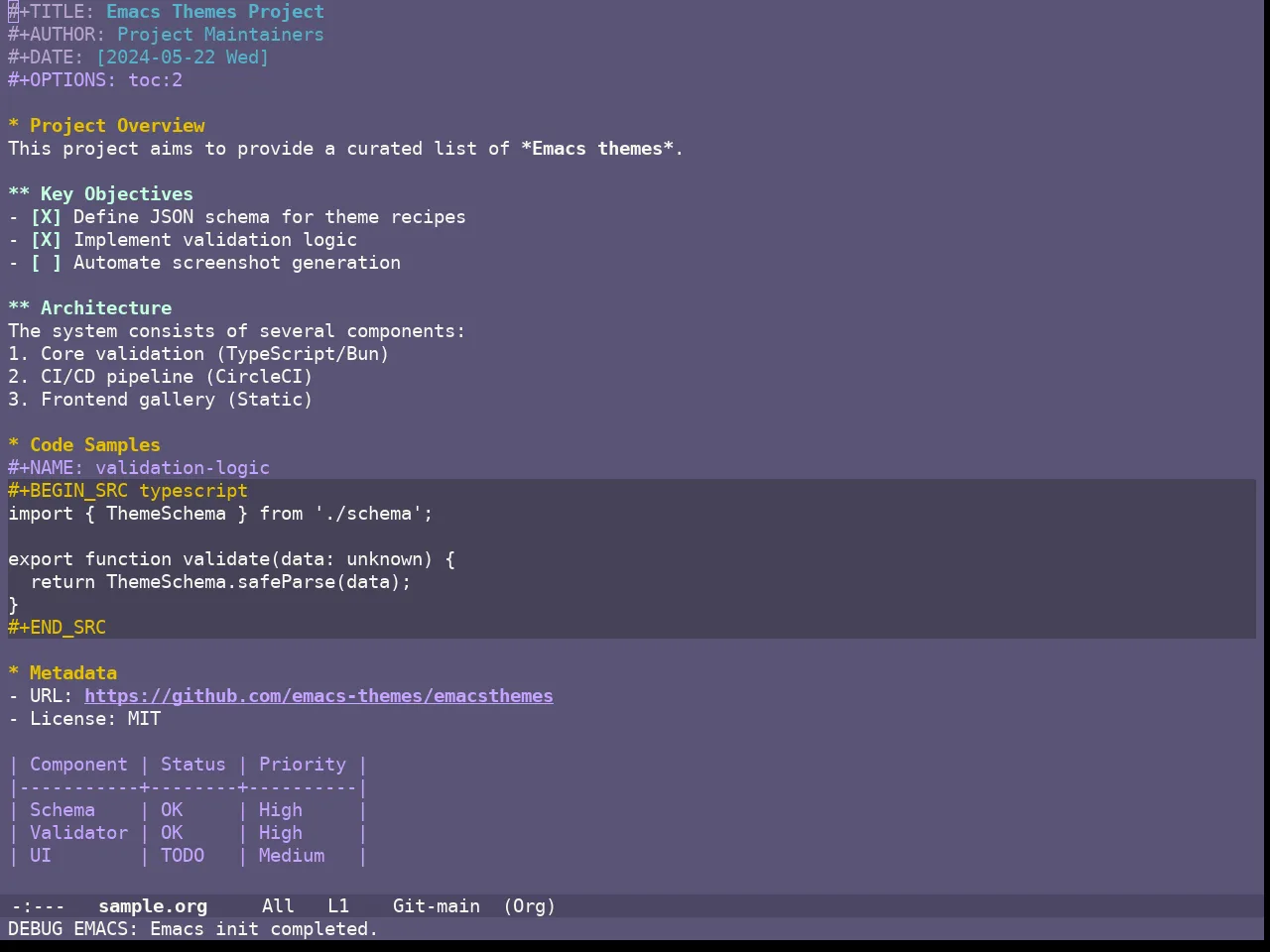
Task: Click the Component table header cell
Action: (x=78, y=765)
